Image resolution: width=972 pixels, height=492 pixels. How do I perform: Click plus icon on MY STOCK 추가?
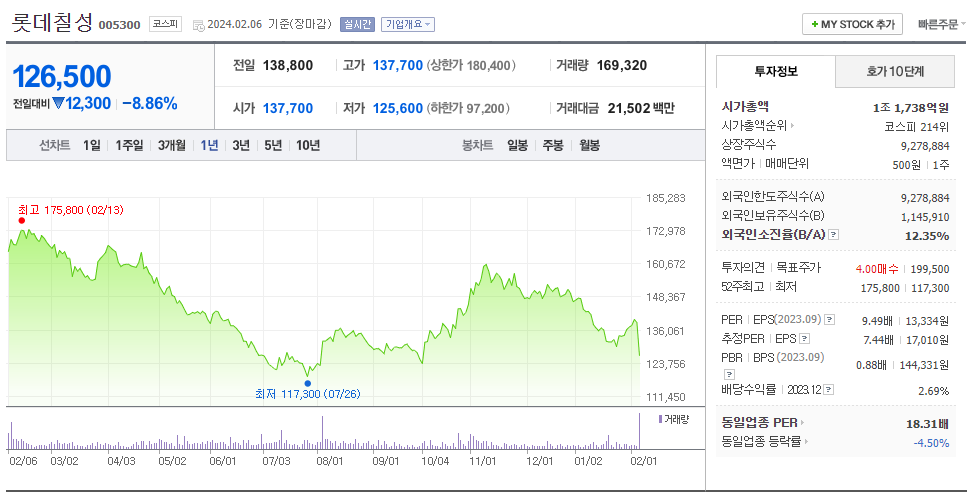[815, 25]
